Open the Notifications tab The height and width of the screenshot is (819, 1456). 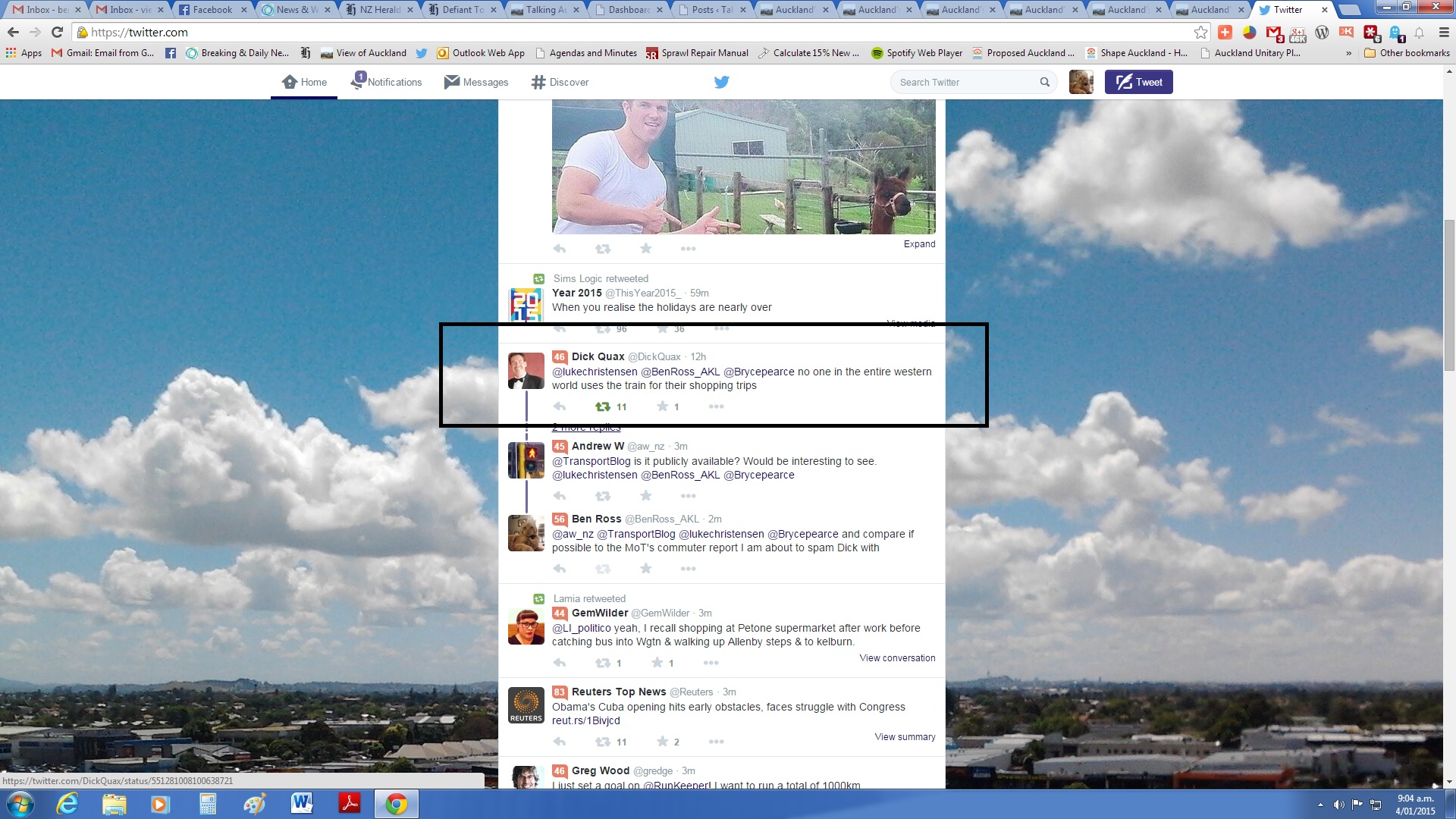(x=386, y=82)
